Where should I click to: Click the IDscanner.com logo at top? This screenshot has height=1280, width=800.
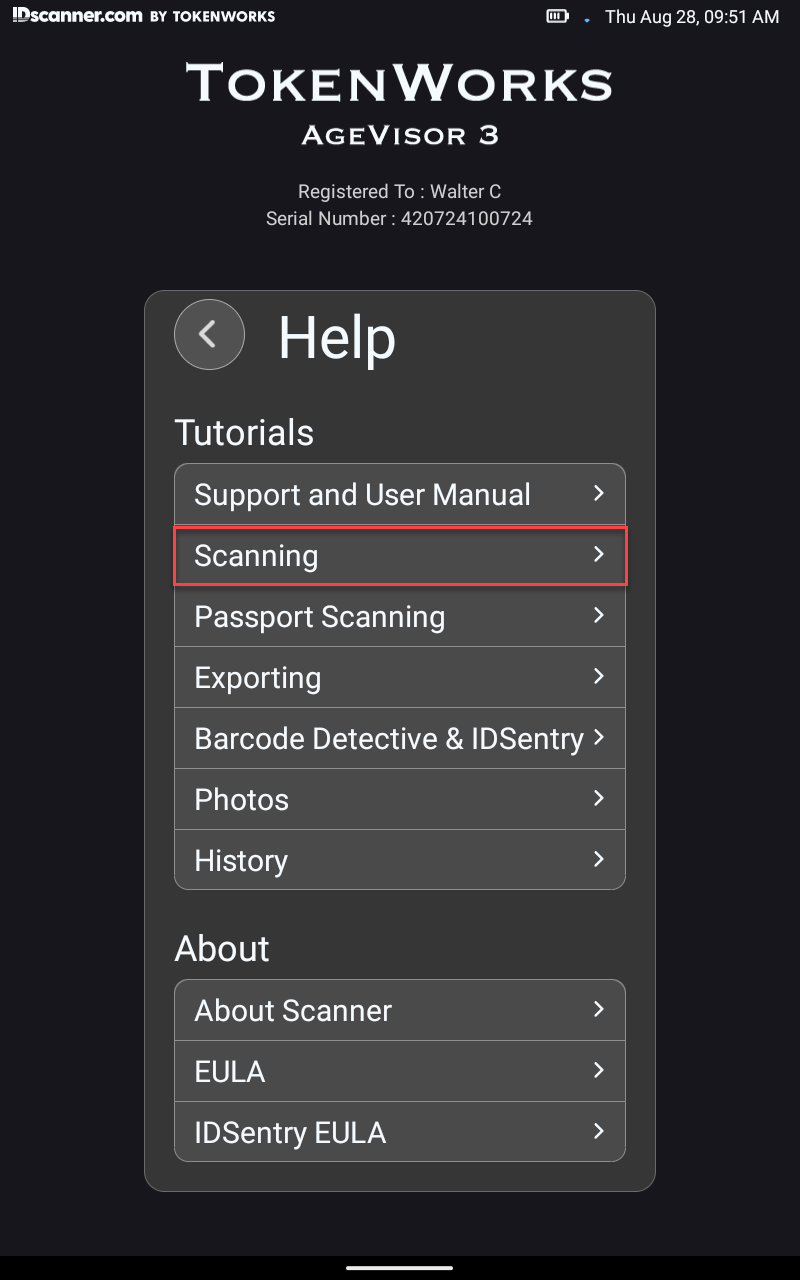pyautogui.click(x=144, y=16)
